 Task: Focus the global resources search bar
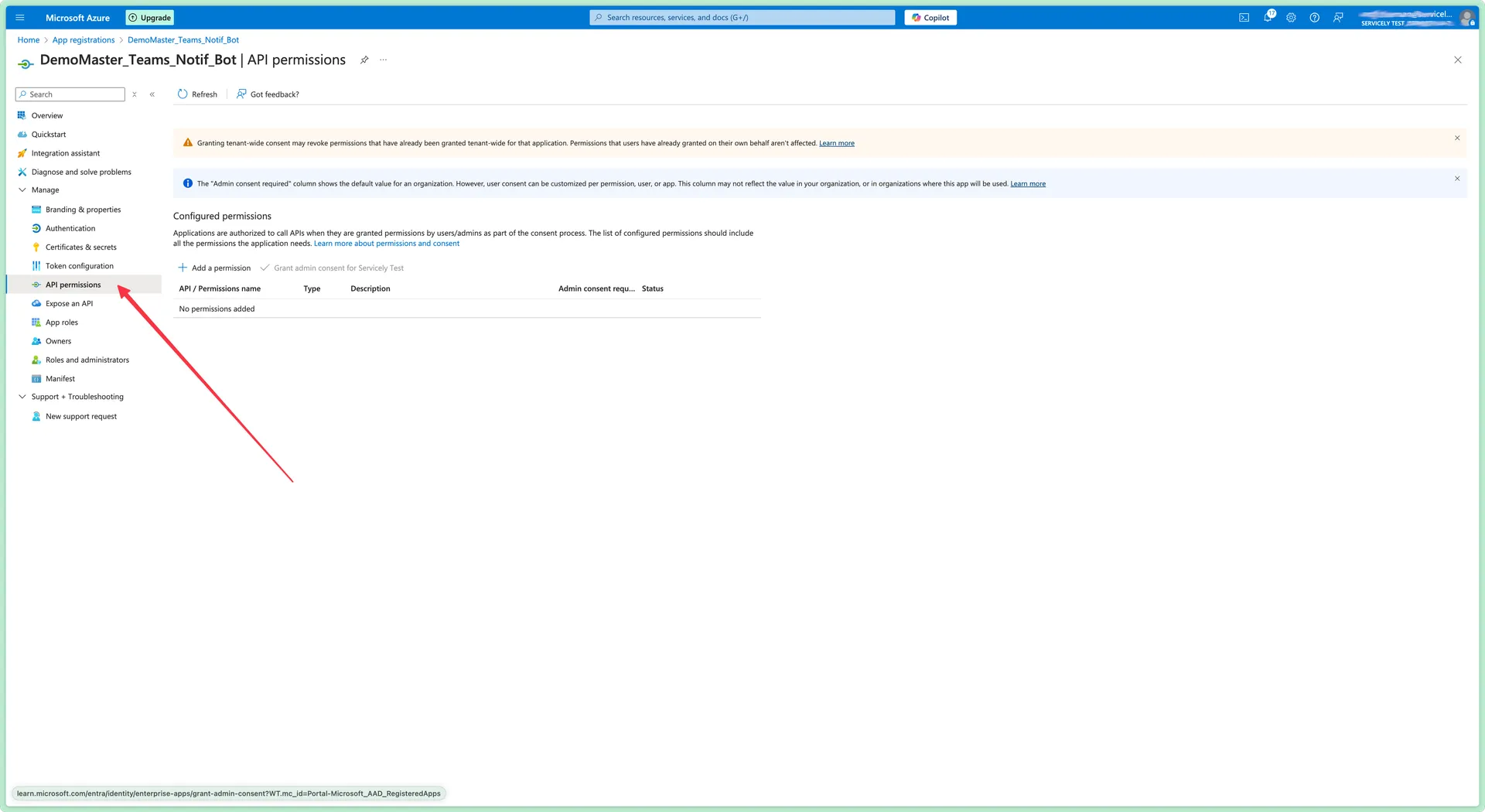pyautogui.click(x=742, y=18)
